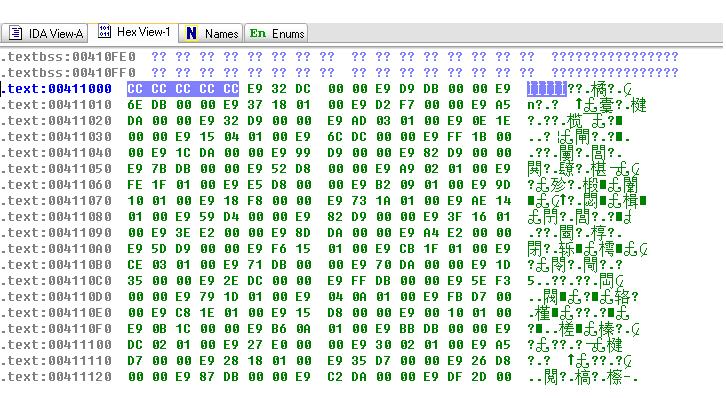Select address .text:00411020
The width and height of the screenshot is (726, 398).
coord(56,121)
